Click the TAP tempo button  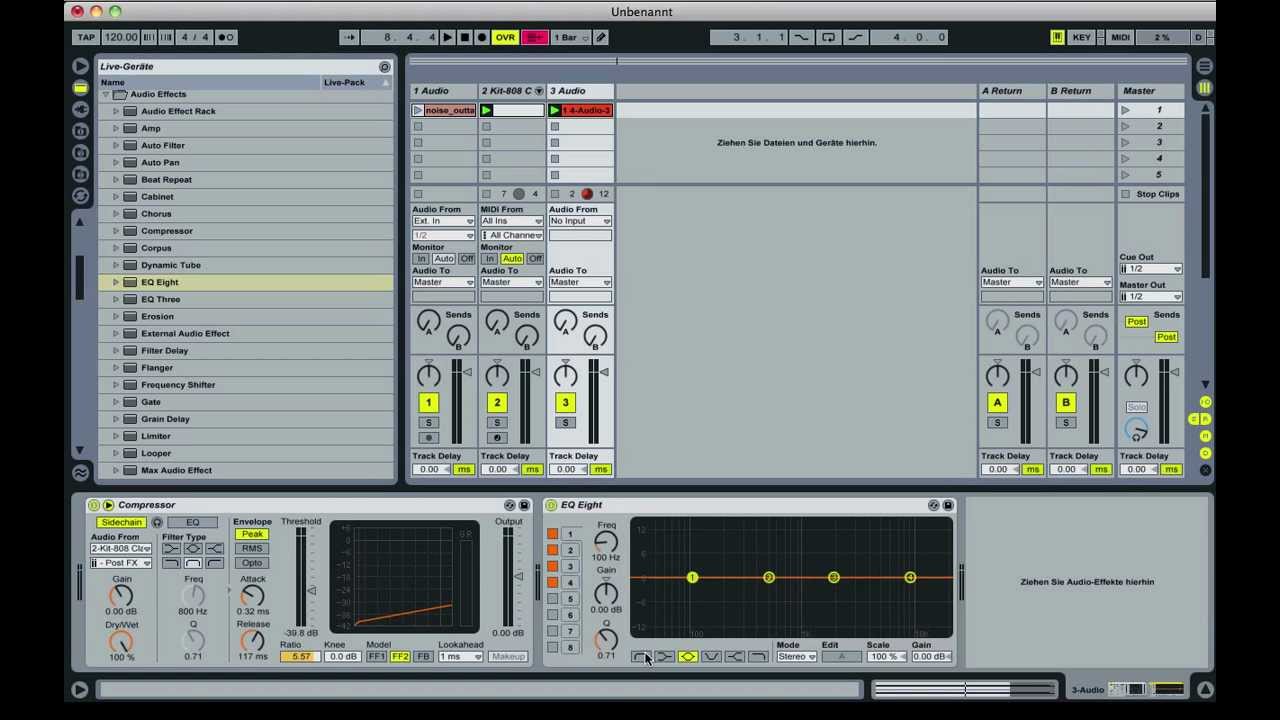86,37
